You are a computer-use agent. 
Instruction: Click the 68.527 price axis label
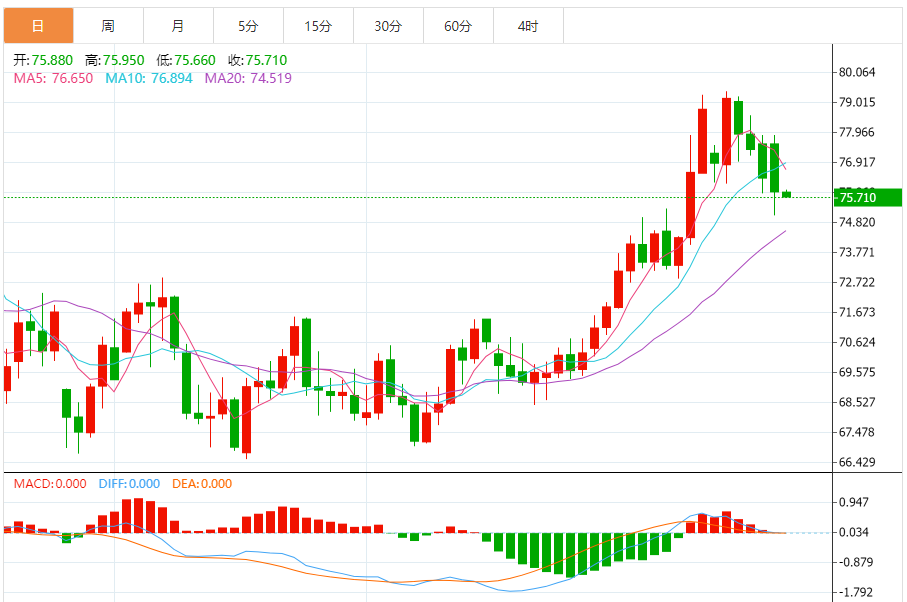[857, 402]
